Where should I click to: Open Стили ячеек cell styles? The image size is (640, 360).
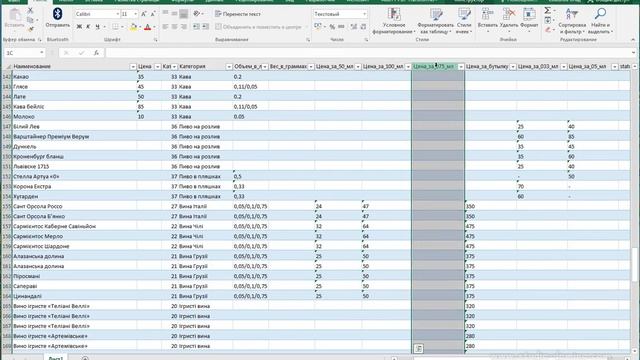[x=464, y=20]
